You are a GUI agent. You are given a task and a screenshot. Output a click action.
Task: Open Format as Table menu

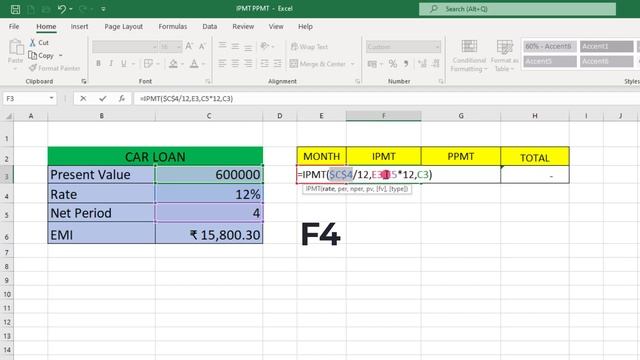point(504,56)
